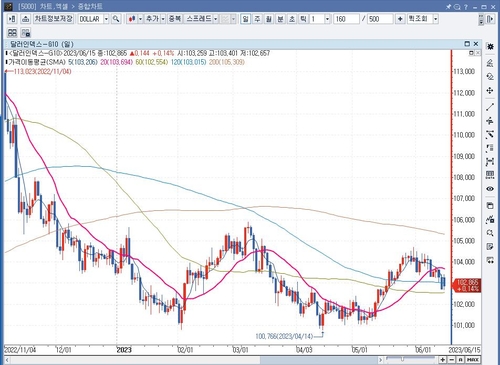Click the 중복 overlay button
The height and width of the screenshot is (365, 500).
pyautogui.click(x=174, y=19)
